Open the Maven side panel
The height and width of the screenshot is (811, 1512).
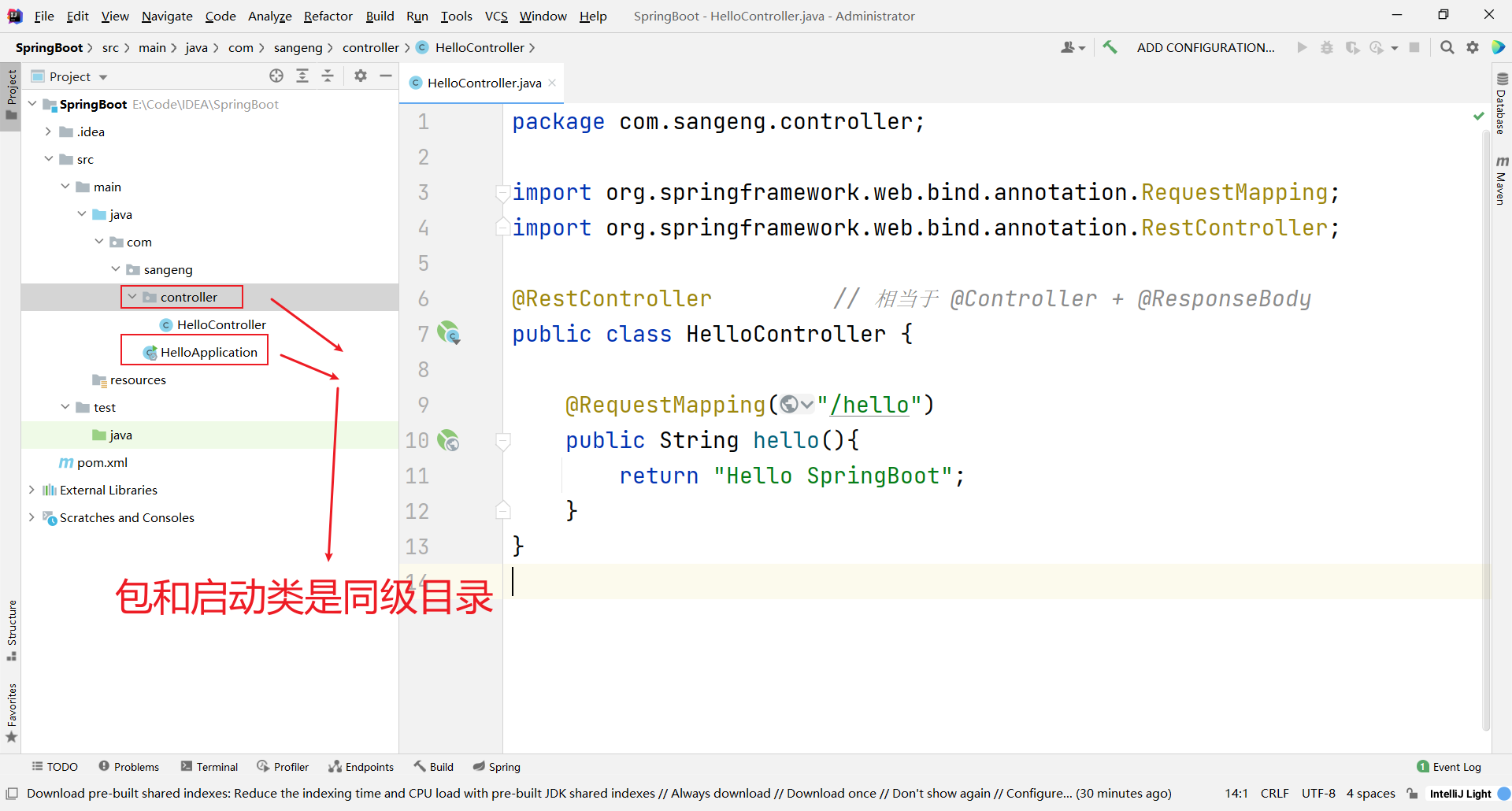[x=1502, y=180]
